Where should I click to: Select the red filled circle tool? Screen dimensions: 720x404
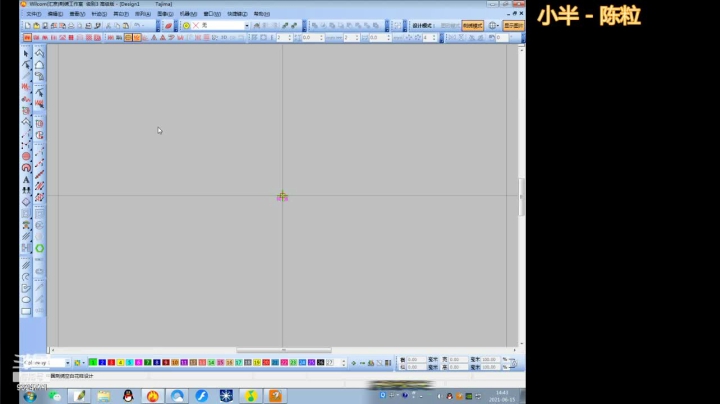26,157
